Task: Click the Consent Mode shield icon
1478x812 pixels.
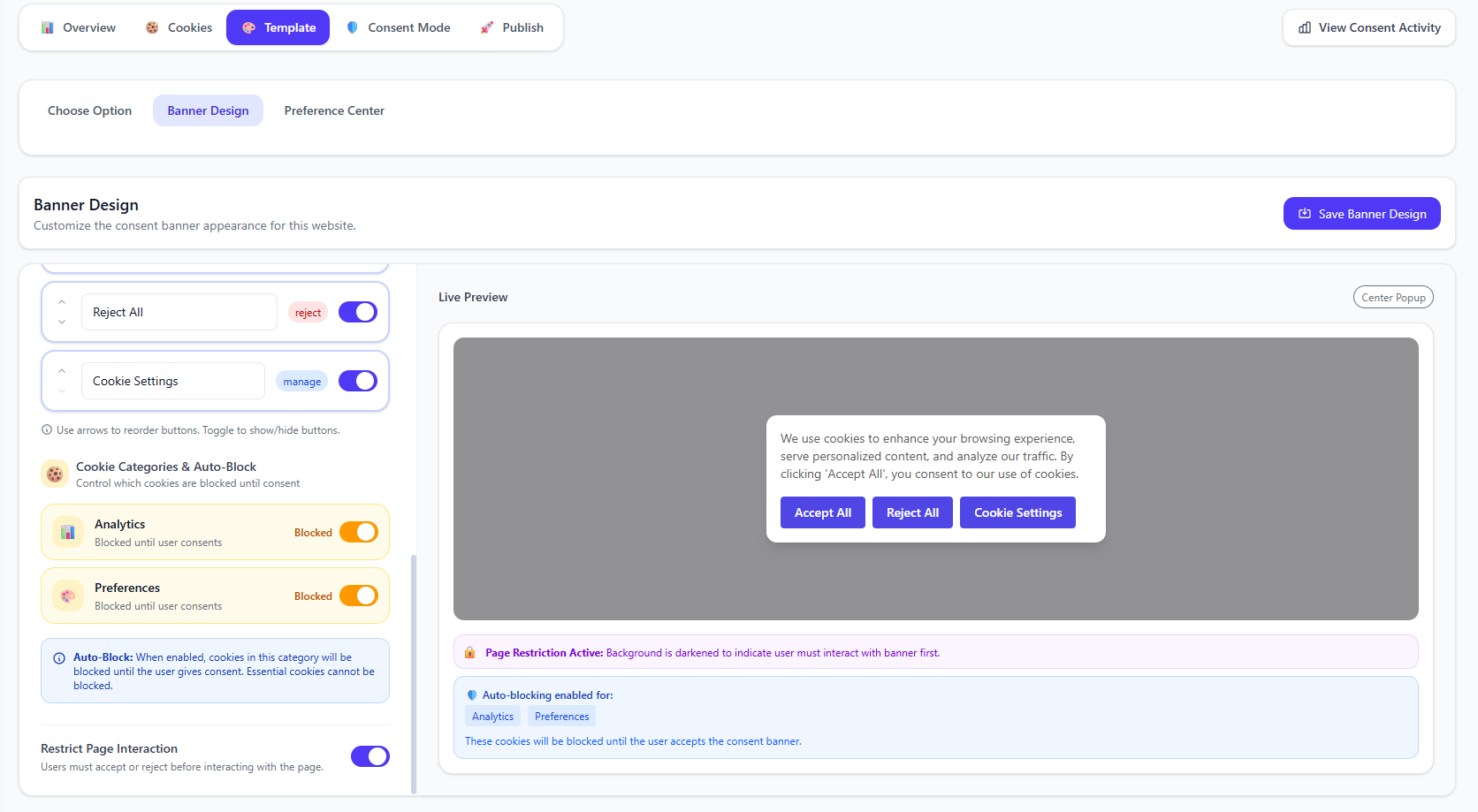Action: click(x=353, y=28)
